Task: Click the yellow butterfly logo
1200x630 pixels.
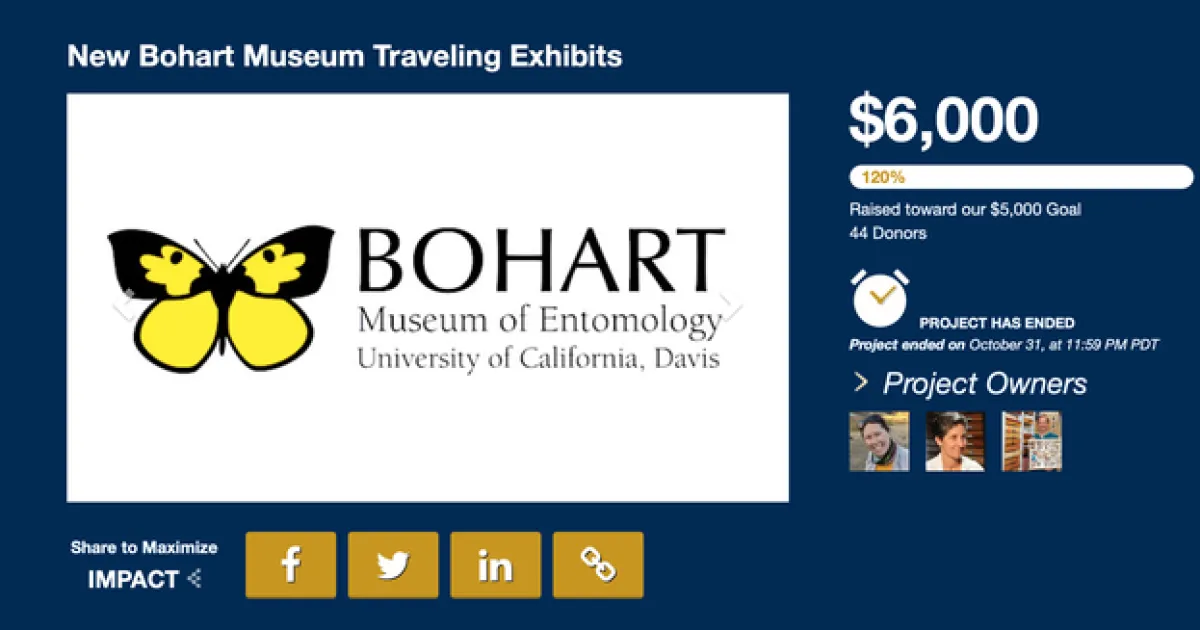Action: click(222, 299)
